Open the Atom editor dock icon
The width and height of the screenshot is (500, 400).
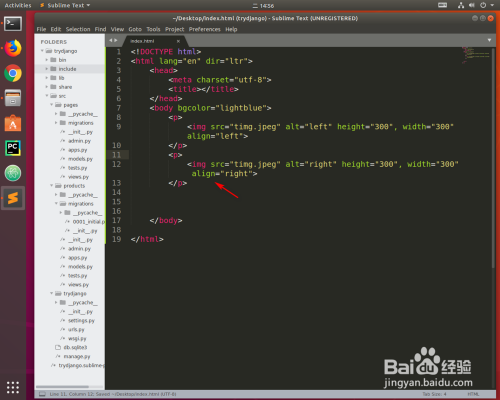coord(13,173)
